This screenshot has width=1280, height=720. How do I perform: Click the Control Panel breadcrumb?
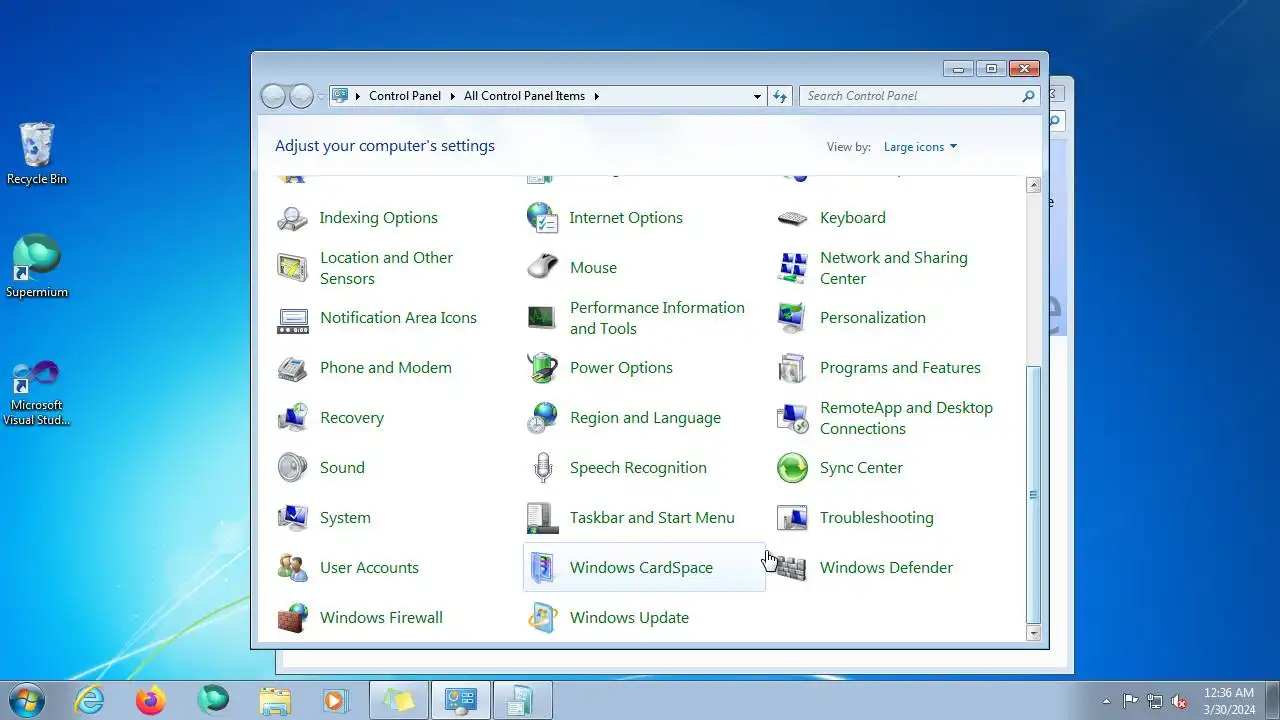point(405,96)
